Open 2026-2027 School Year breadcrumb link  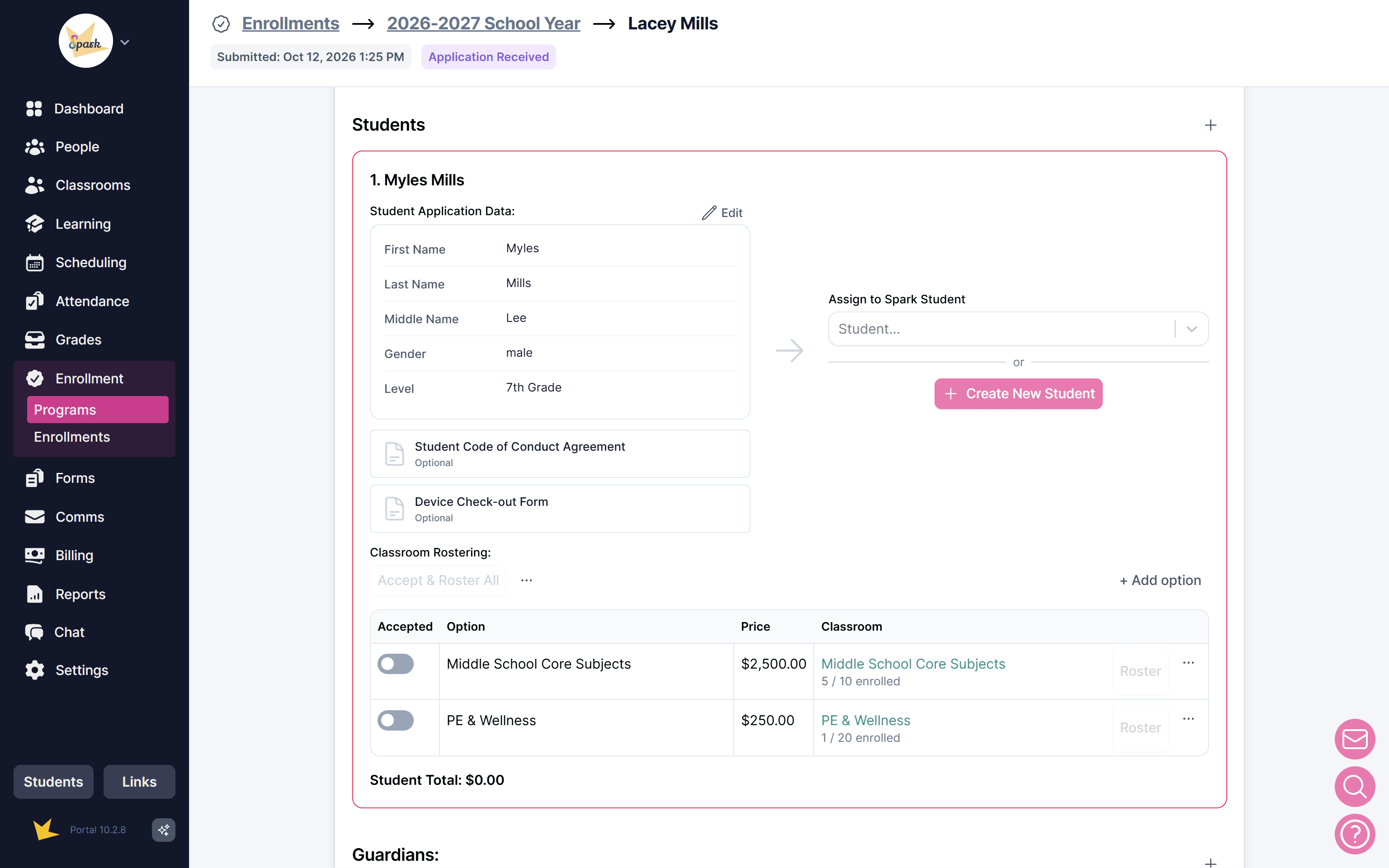point(483,24)
